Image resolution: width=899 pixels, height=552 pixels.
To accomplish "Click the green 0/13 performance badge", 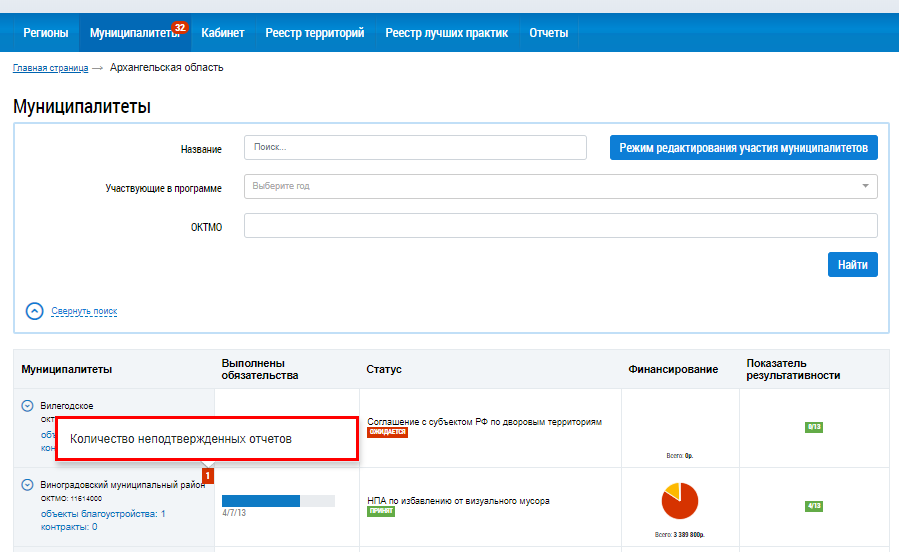I will [x=813, y=427].
